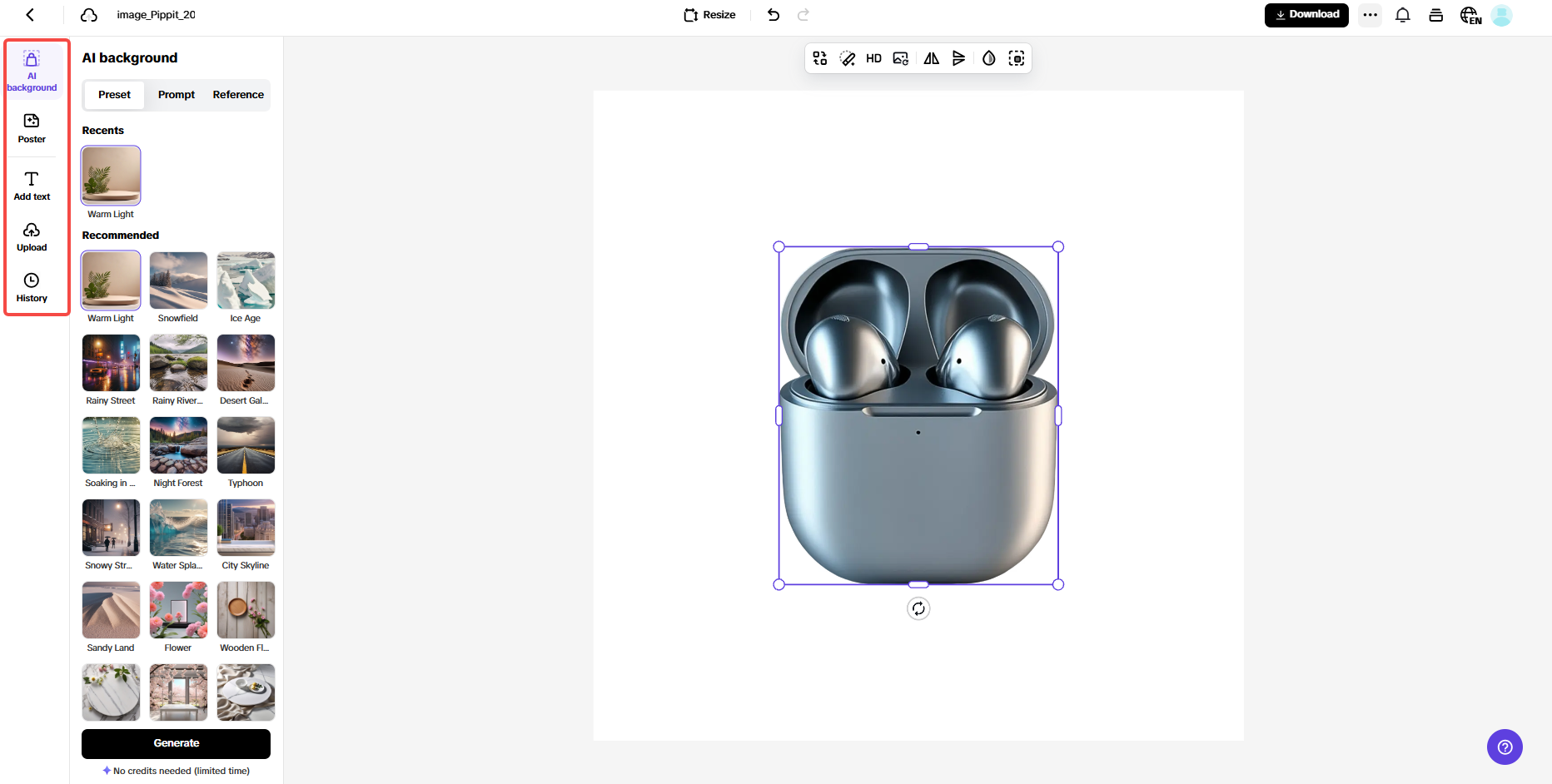Screen dimensions: 1552x784
Task: Click the stacked layers icon in top bar
Action: 1436,15
